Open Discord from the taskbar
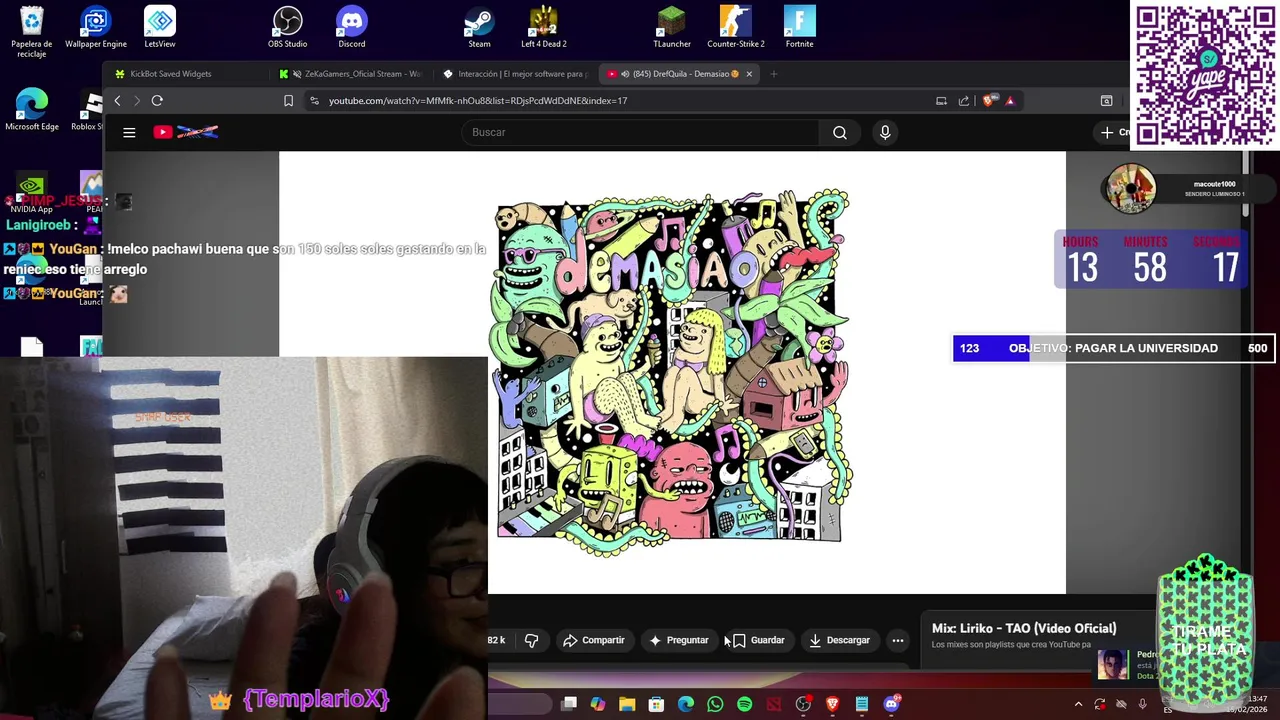This screenshot has height=720, width=1280. 891,704
